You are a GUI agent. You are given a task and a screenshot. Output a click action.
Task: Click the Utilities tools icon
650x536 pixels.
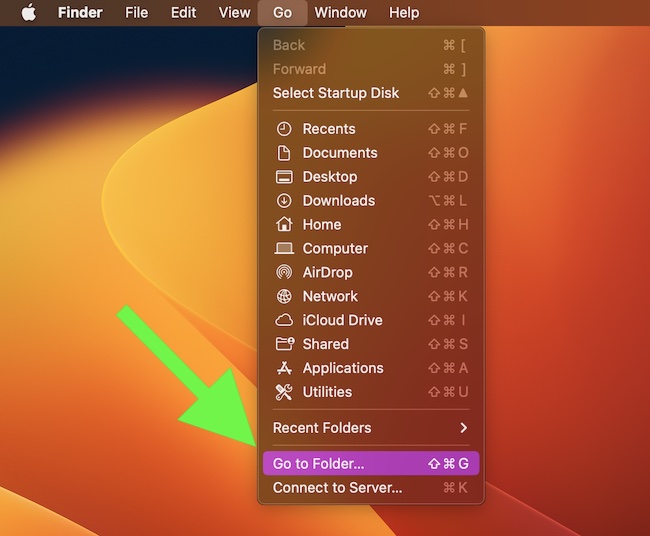284,392
